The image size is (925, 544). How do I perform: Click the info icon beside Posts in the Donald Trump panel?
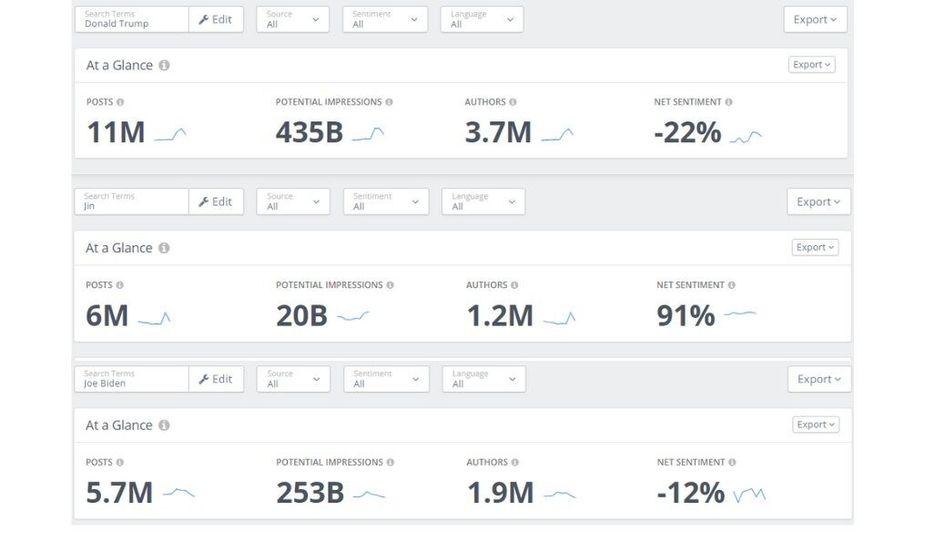coord(120,102)
